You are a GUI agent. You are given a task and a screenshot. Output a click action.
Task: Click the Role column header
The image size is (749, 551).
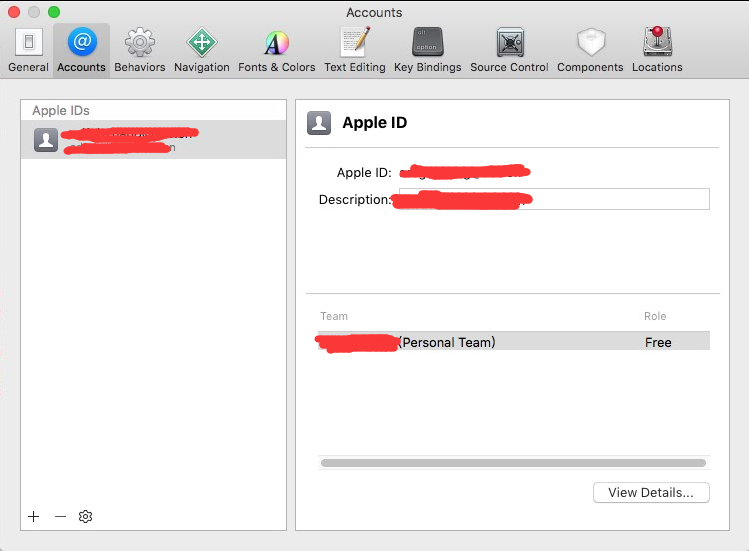click(655, 316)
